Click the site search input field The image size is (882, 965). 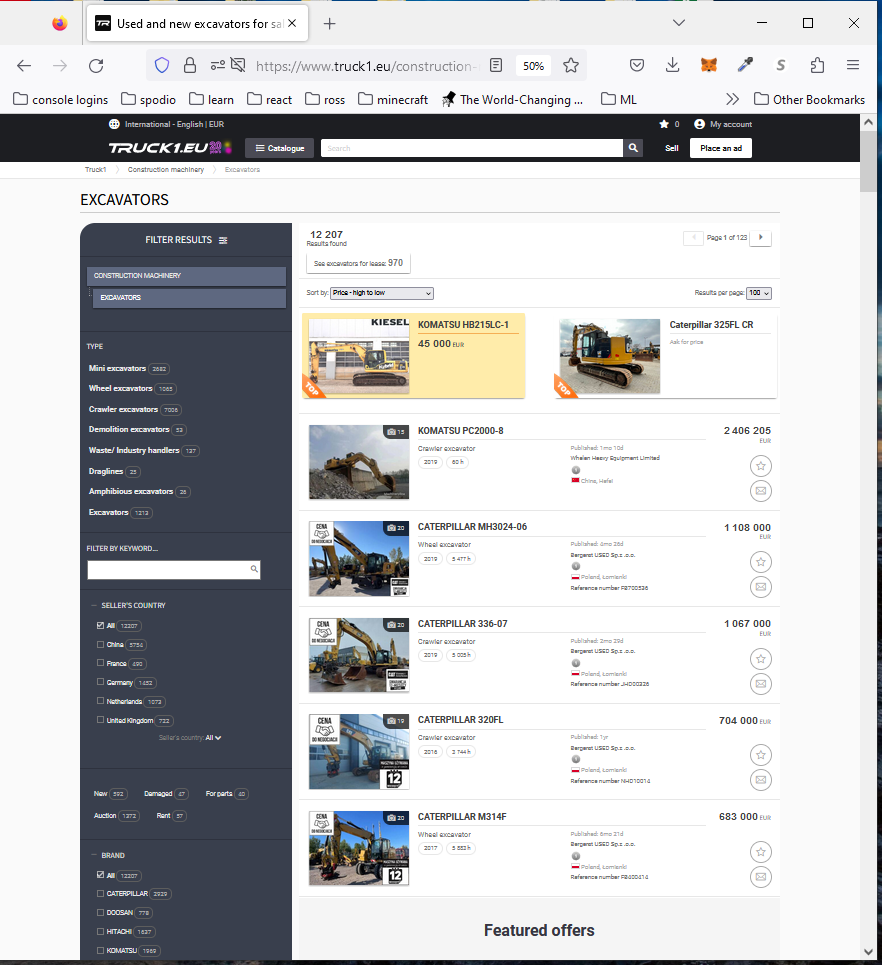tap(471, 148)
